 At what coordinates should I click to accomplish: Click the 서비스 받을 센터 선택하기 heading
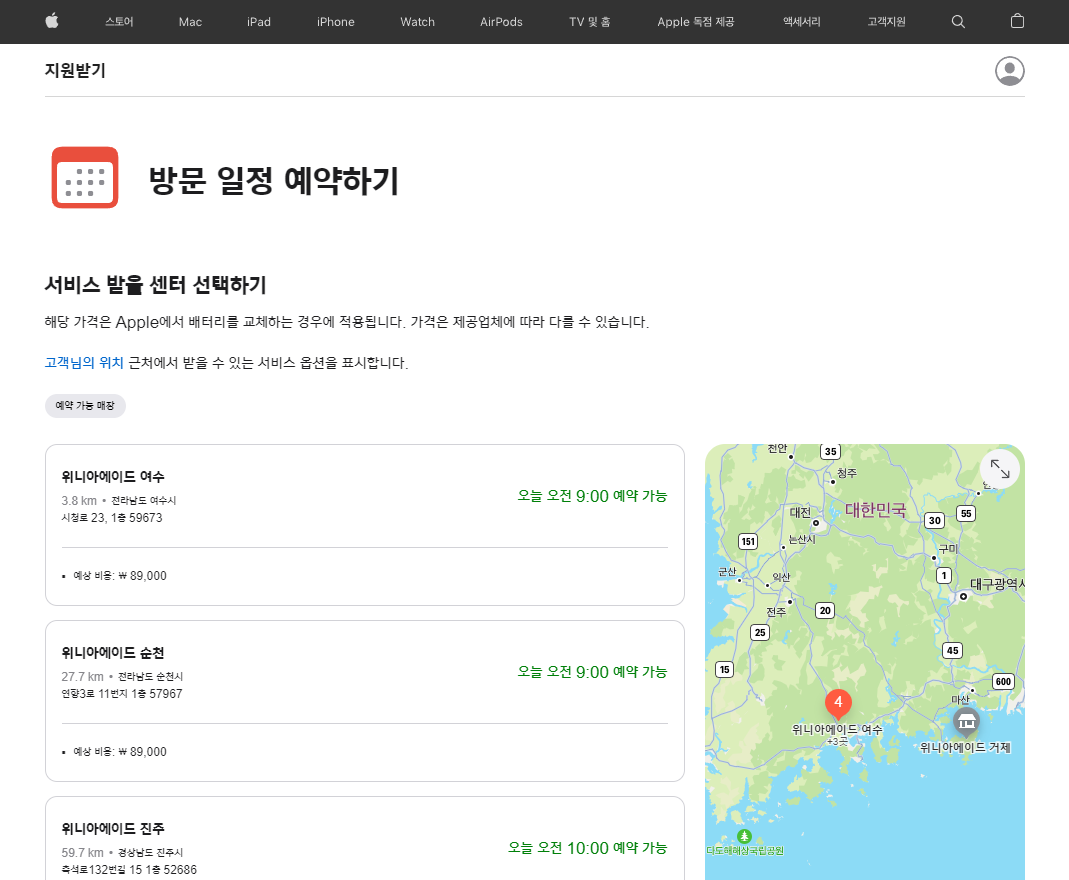pos(155,285)
